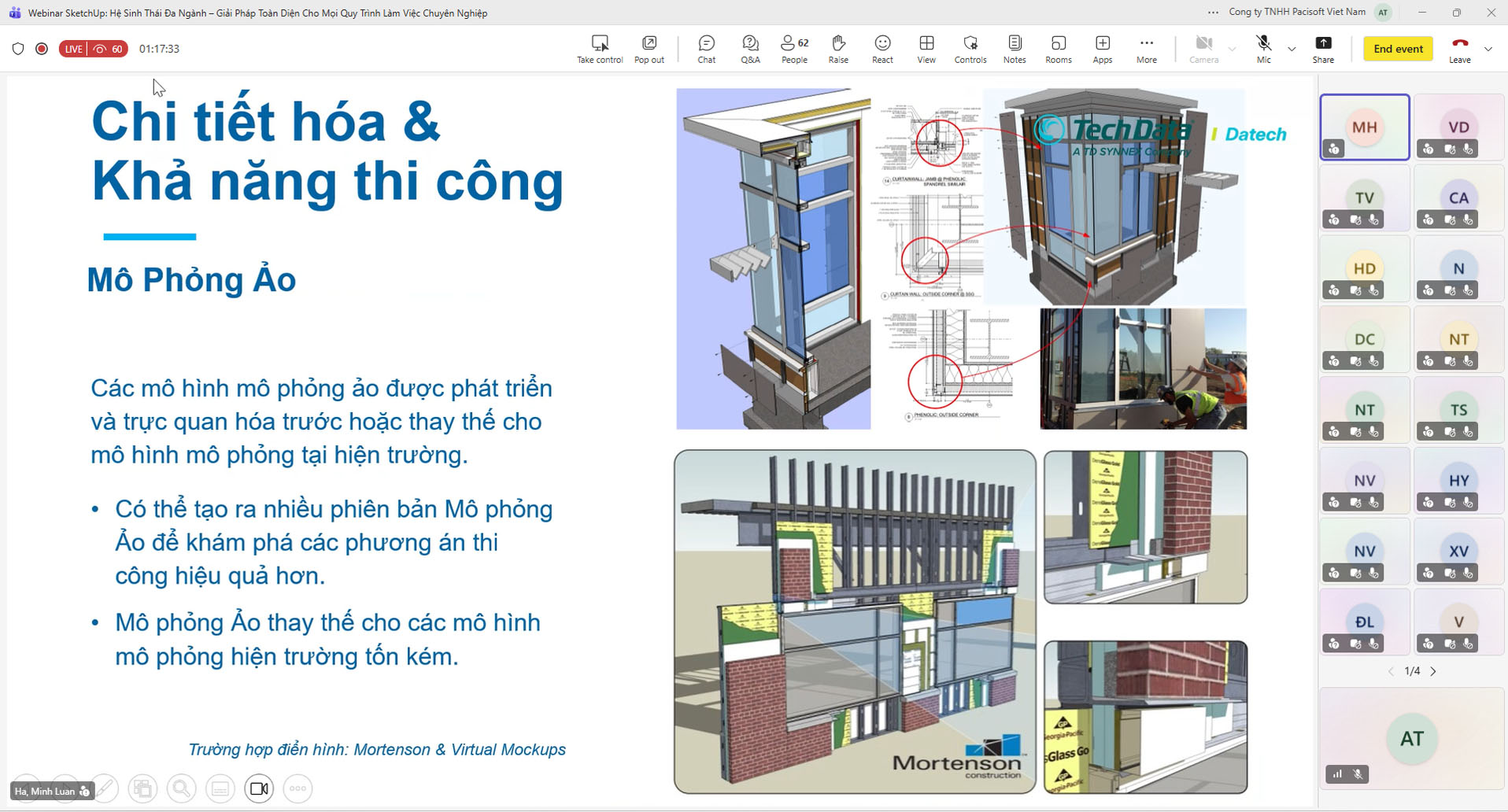Open the More actions menu
Image resolution: width=1508 pixels, height=812 pixels.
pyautogui.click(x=1147, y=49)
